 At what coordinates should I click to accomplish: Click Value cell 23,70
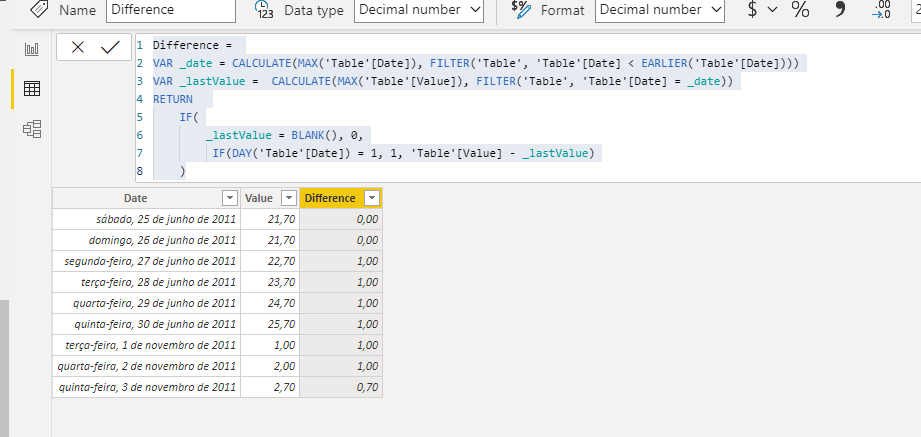pyautogui.click(x=270, y=283)
